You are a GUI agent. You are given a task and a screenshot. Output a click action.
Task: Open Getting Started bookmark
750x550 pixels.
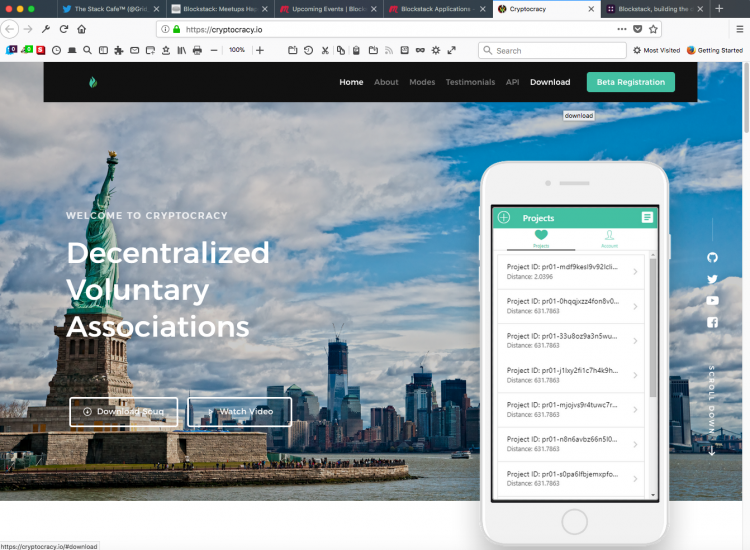point(715,50)
